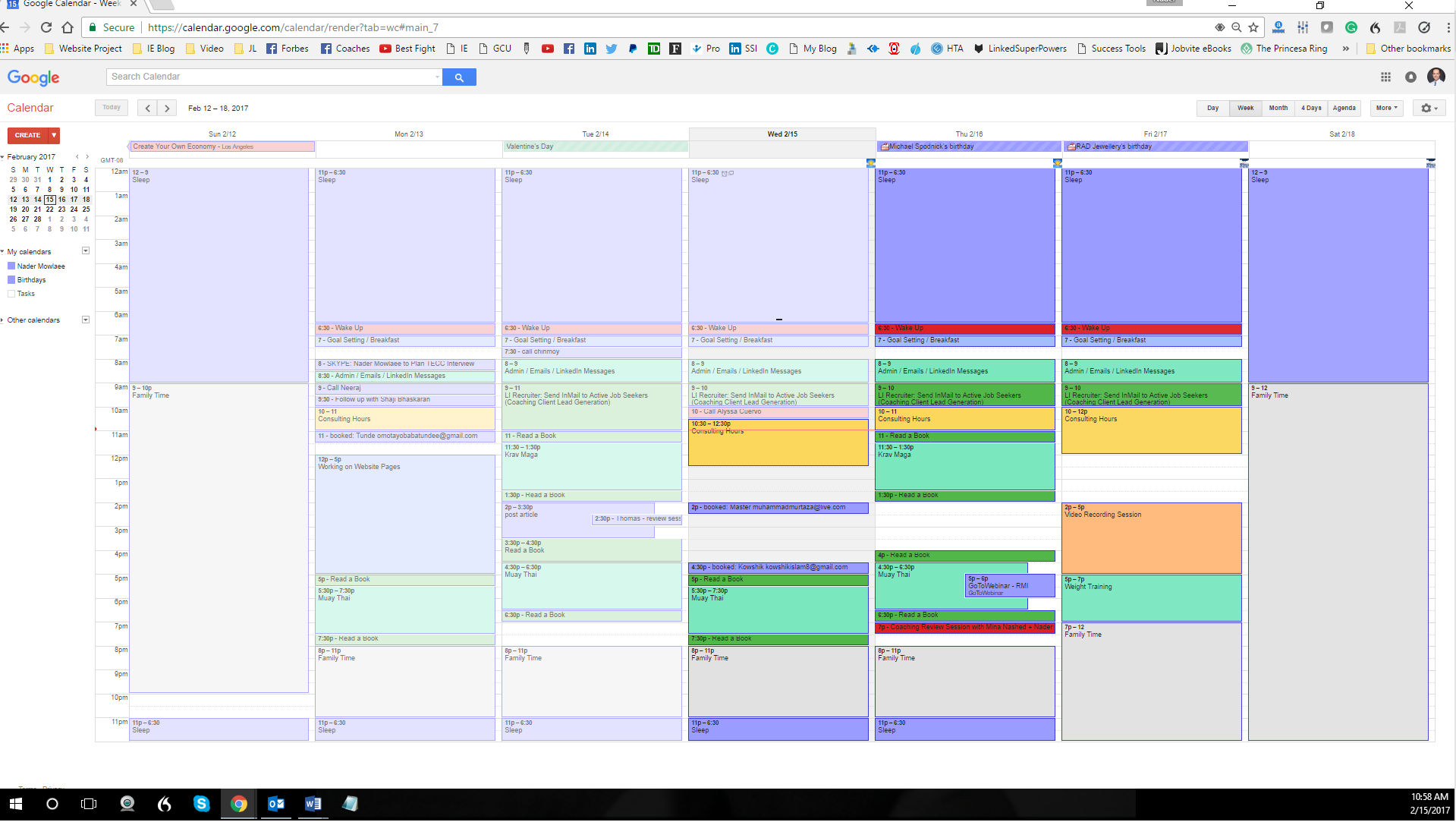This screenshot has width=1456, height=822.
Task: Open the calendar settings gear
Action: 1426,108
